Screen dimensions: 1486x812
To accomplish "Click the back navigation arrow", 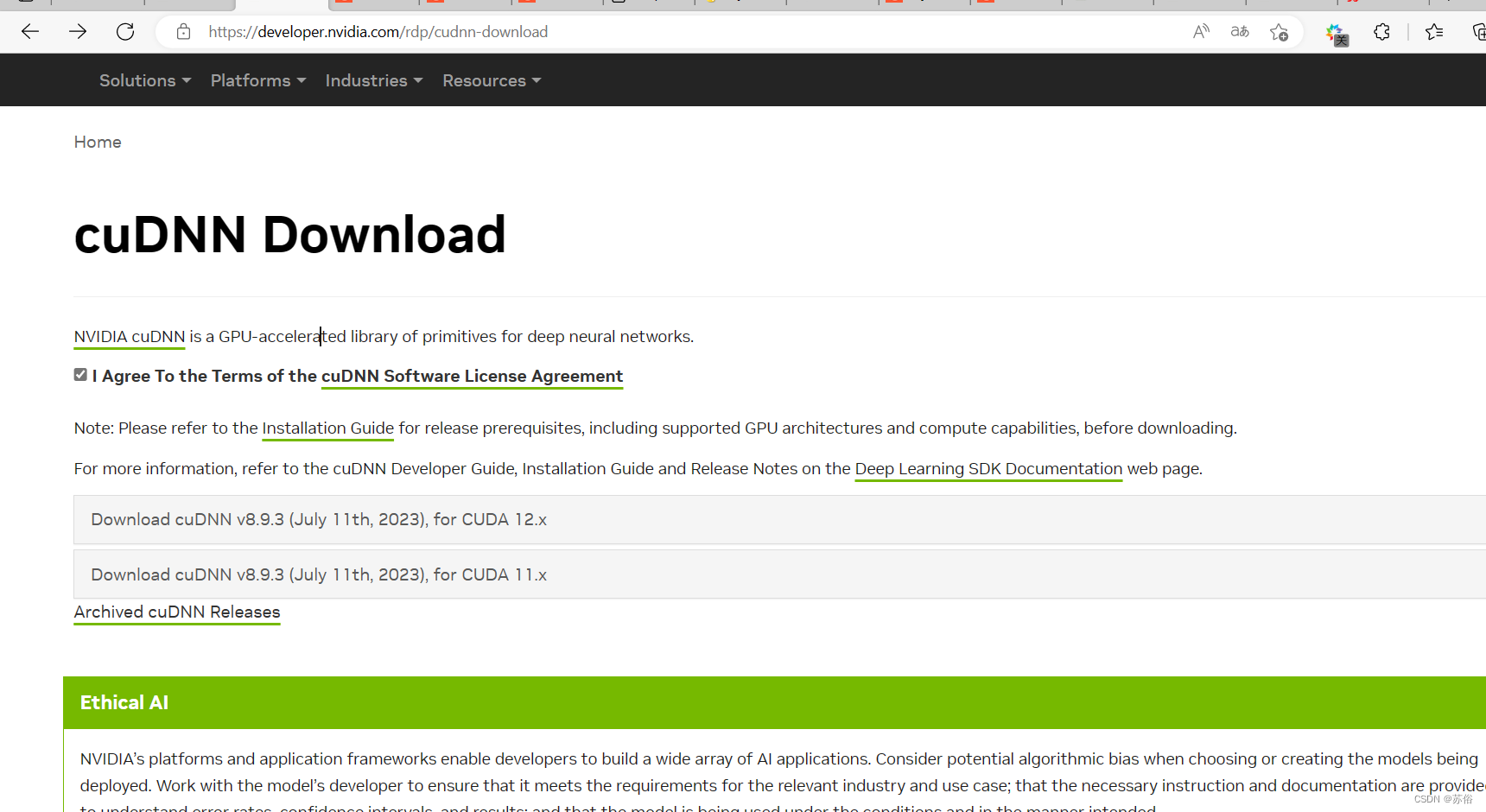I will point(29,31).
